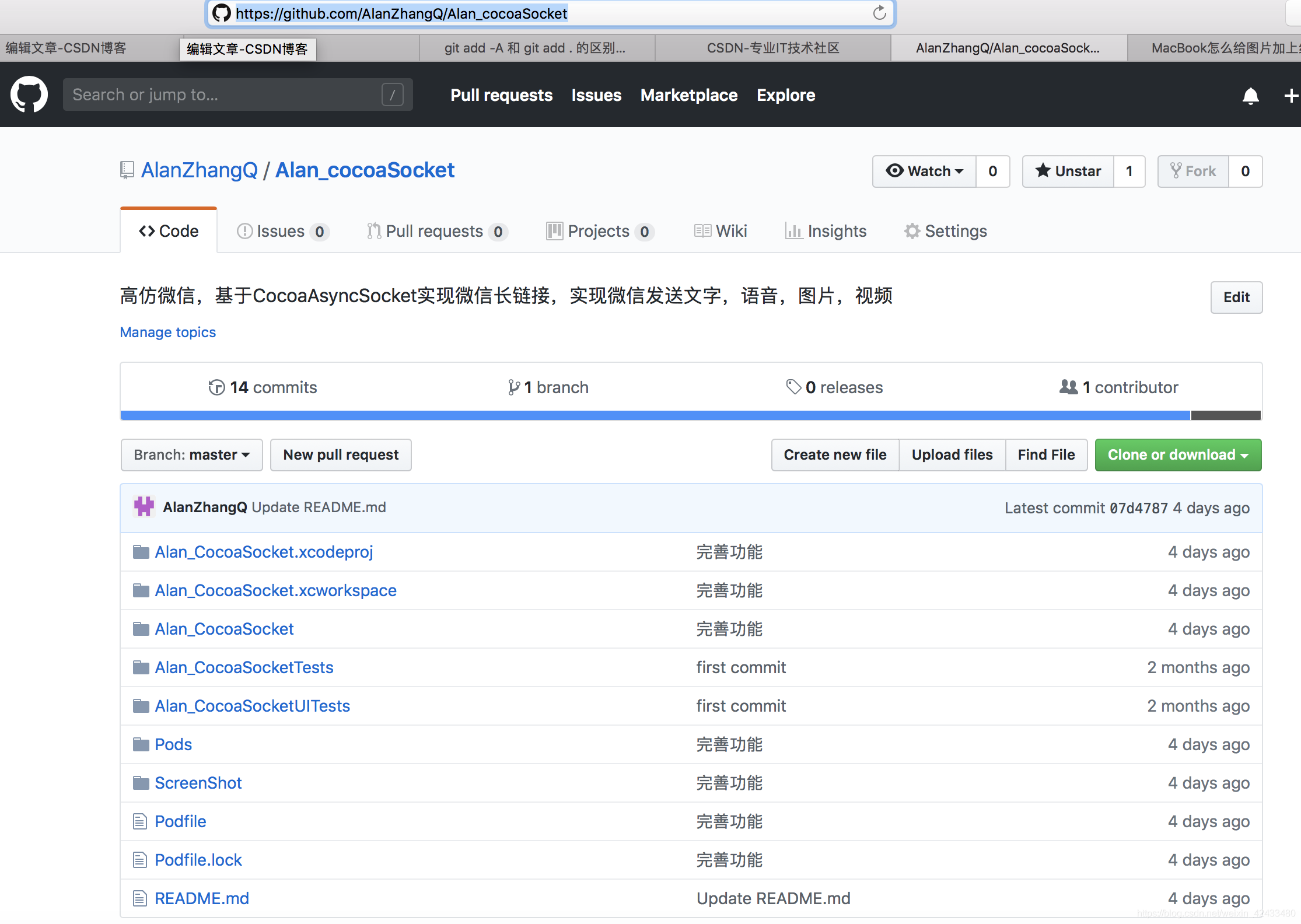Toggle Unstar for this repository

click(1068, 171)
